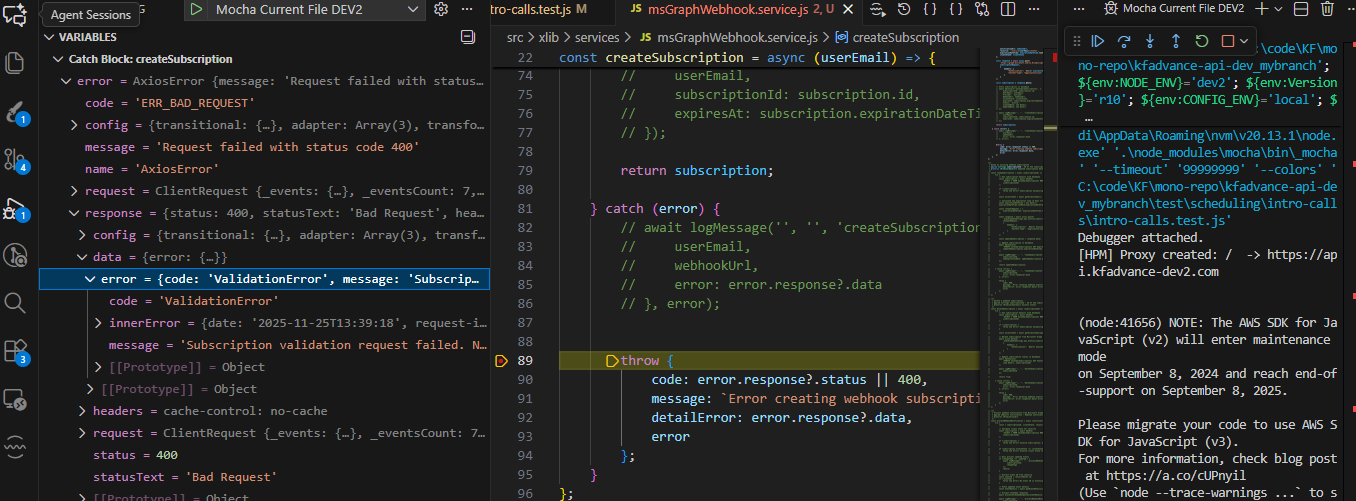1356x501 pixels.
Task: Select variable row statusText = 'Bad Request'
Action: (x=264, y=477)
